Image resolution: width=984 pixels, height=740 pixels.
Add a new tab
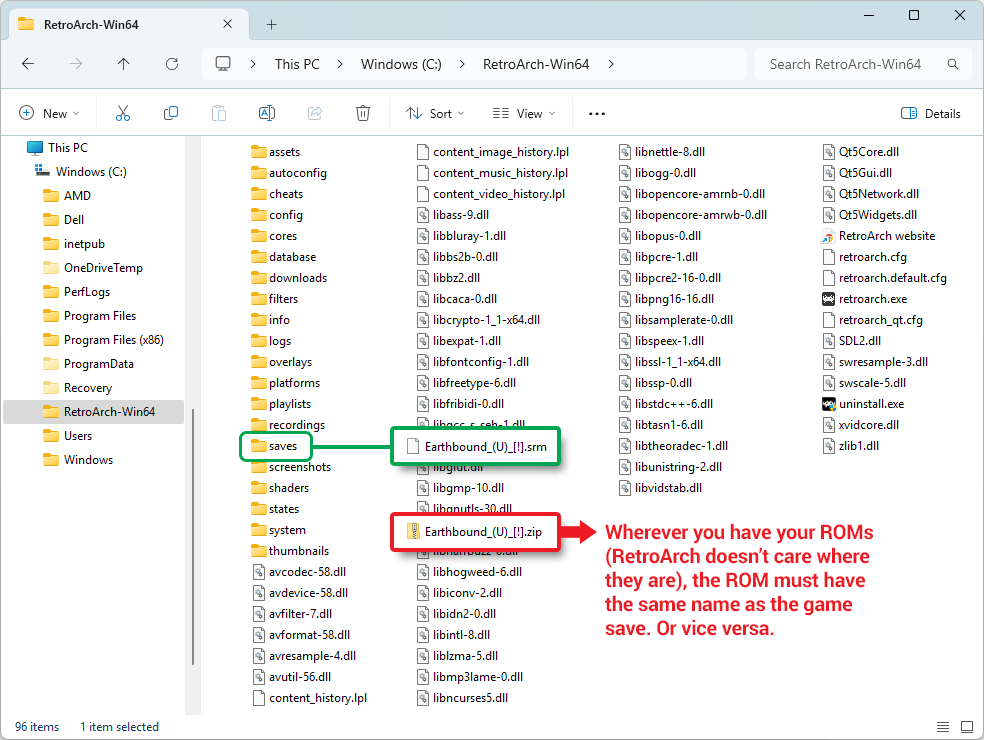(271, 24)
